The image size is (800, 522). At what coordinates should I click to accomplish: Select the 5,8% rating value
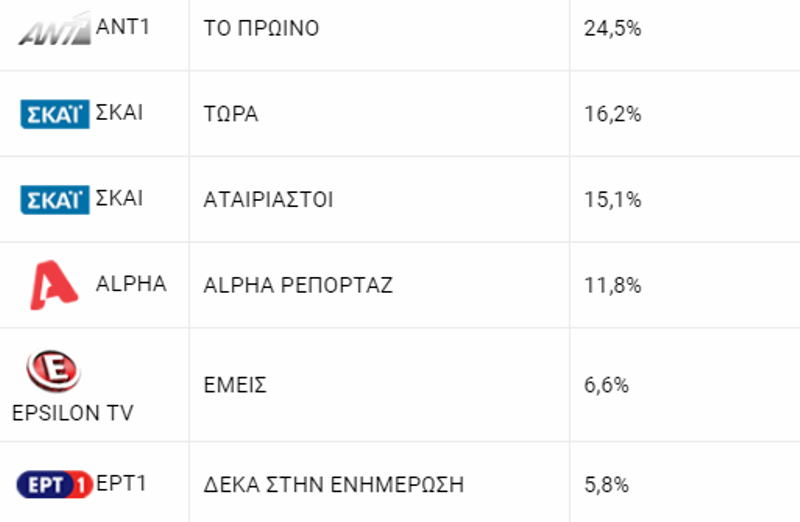click(606, 485)
